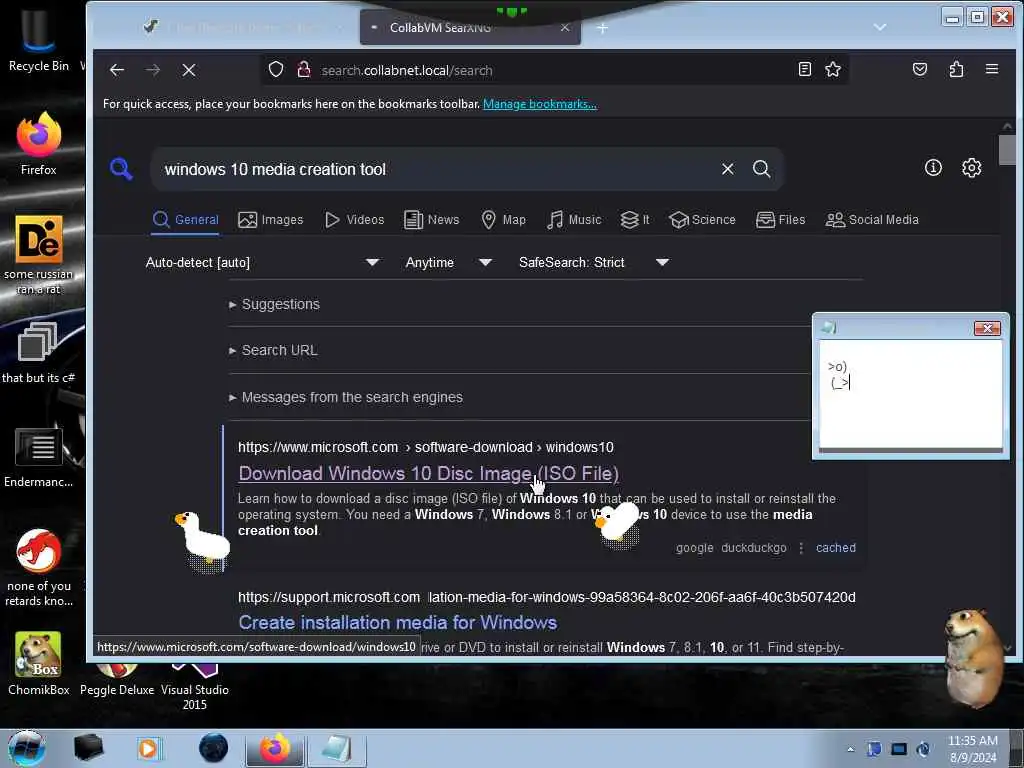Open 'some russian ran a rat' desktop icon
1024x768 pixels.
point(39,255)
